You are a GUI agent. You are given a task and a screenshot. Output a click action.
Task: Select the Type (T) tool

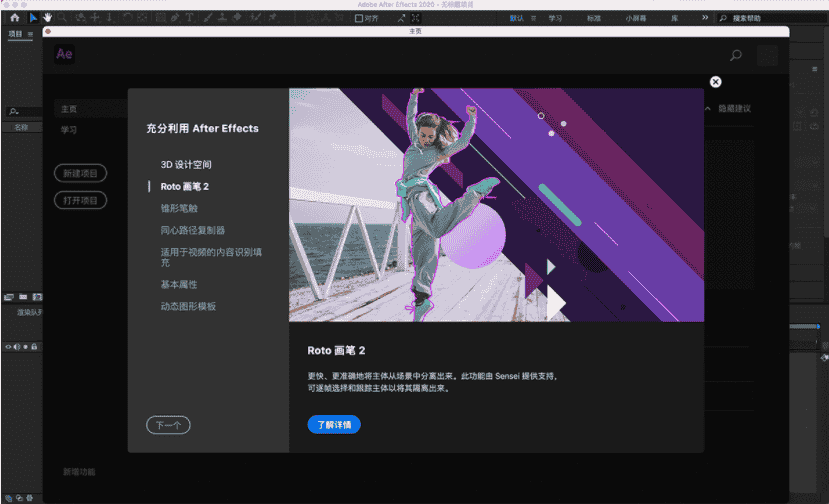pyautogui.click(x=190, y=18)
